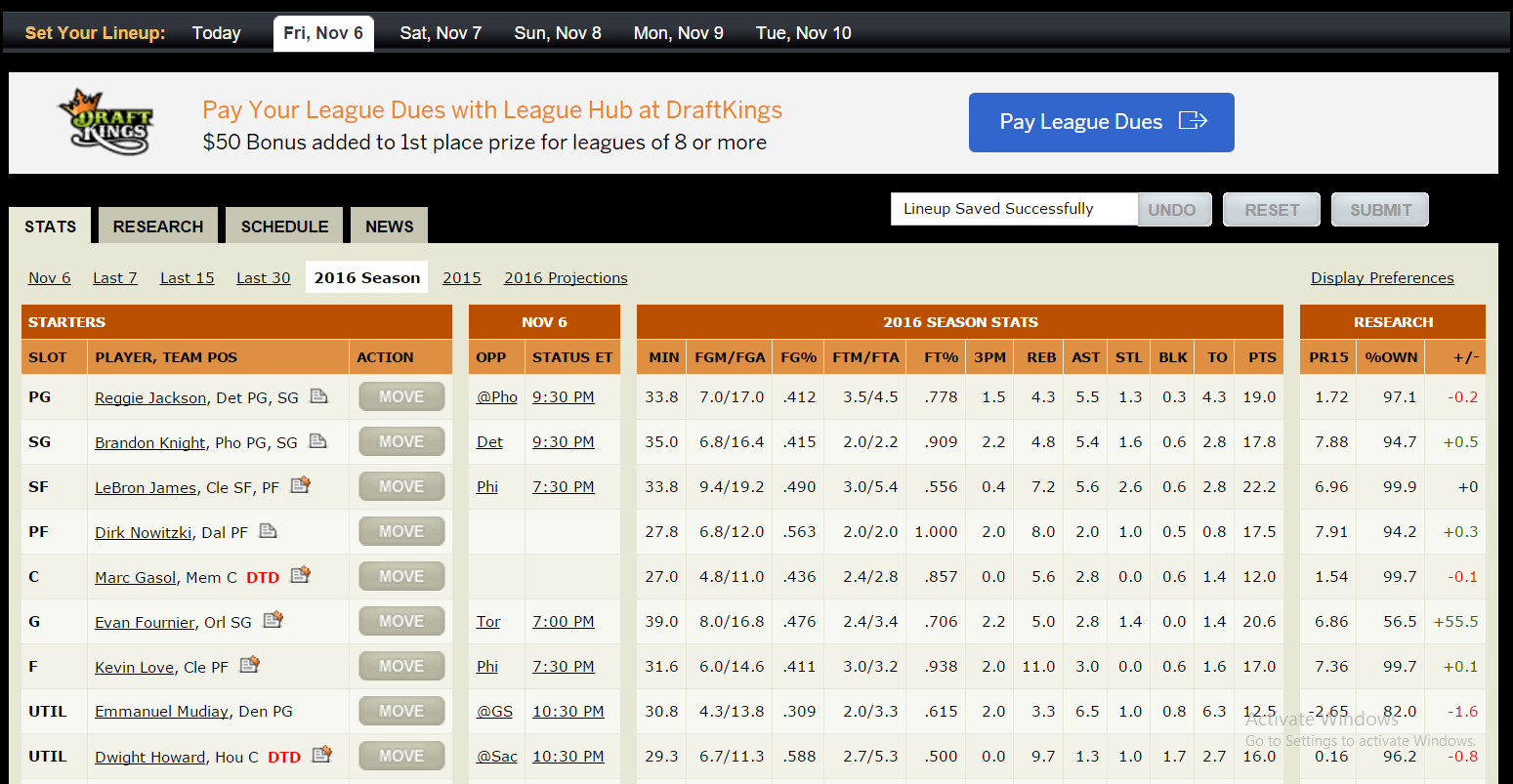Open the @Pho opponent link

point(496,397)
